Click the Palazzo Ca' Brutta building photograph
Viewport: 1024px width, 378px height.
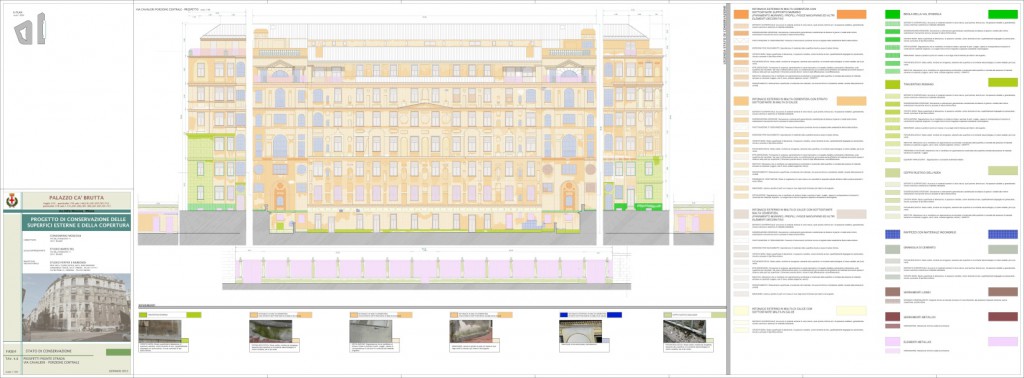76,307
